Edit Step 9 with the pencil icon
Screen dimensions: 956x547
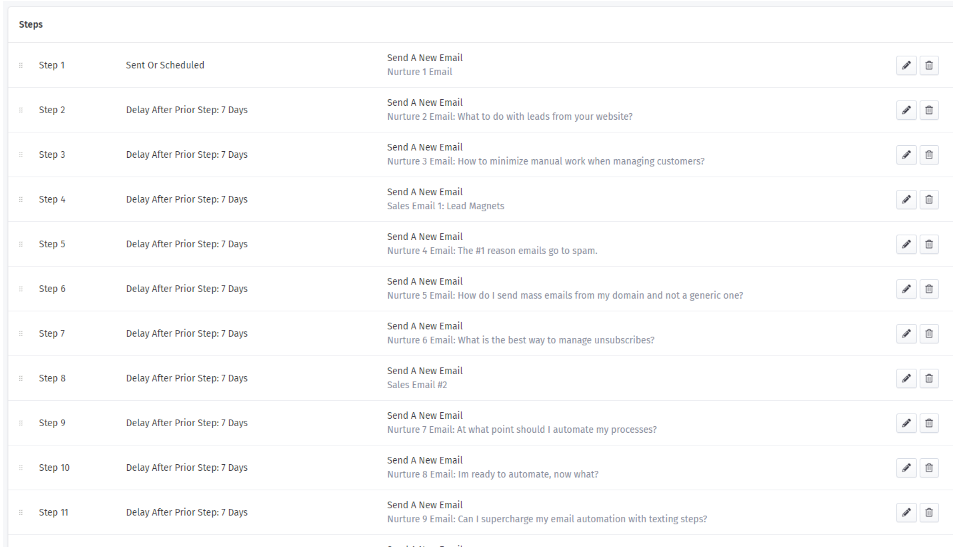pyautogui.click(x=906, y=423)
